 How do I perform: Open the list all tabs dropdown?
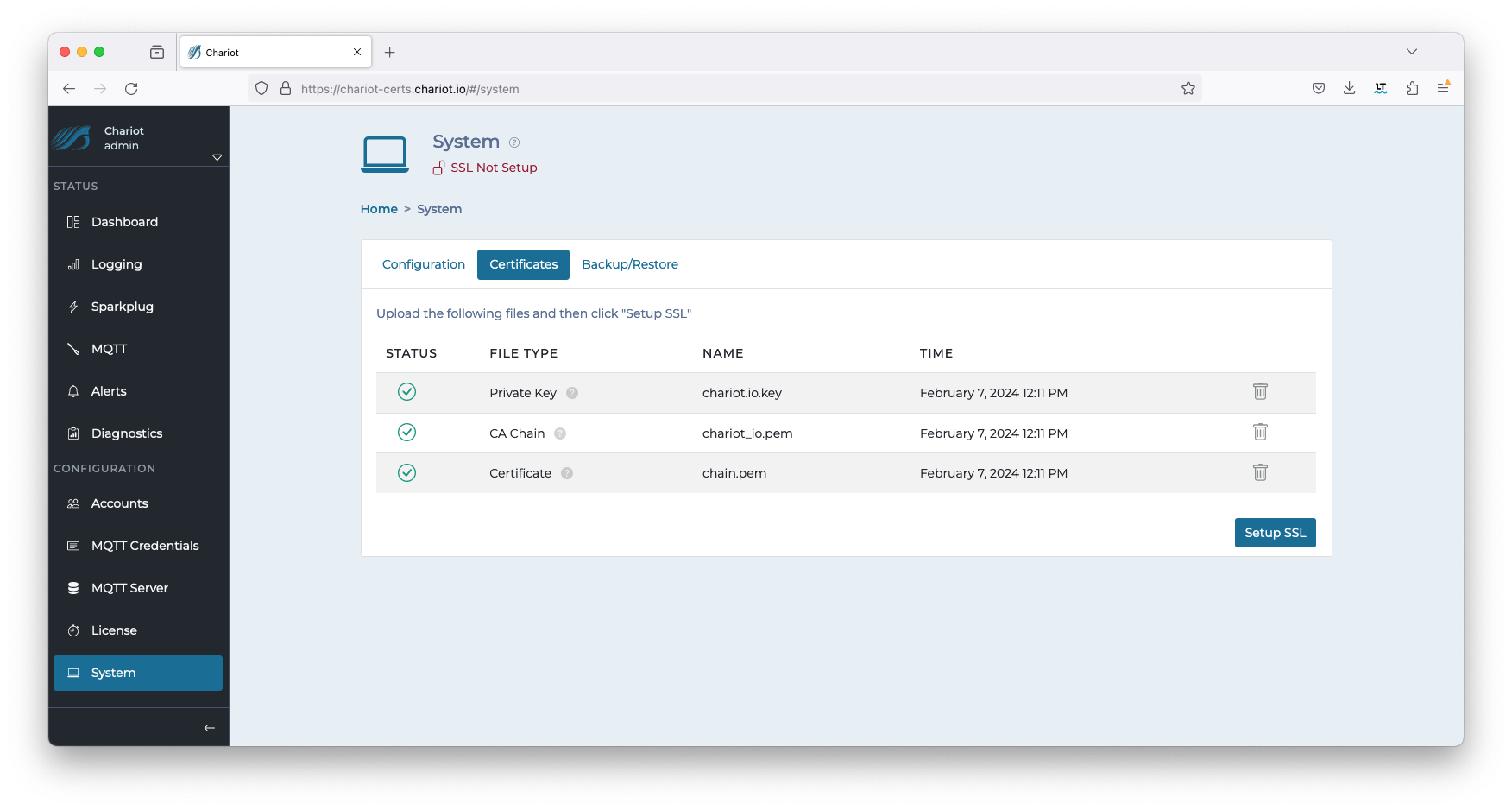(x=1412, y=52)
